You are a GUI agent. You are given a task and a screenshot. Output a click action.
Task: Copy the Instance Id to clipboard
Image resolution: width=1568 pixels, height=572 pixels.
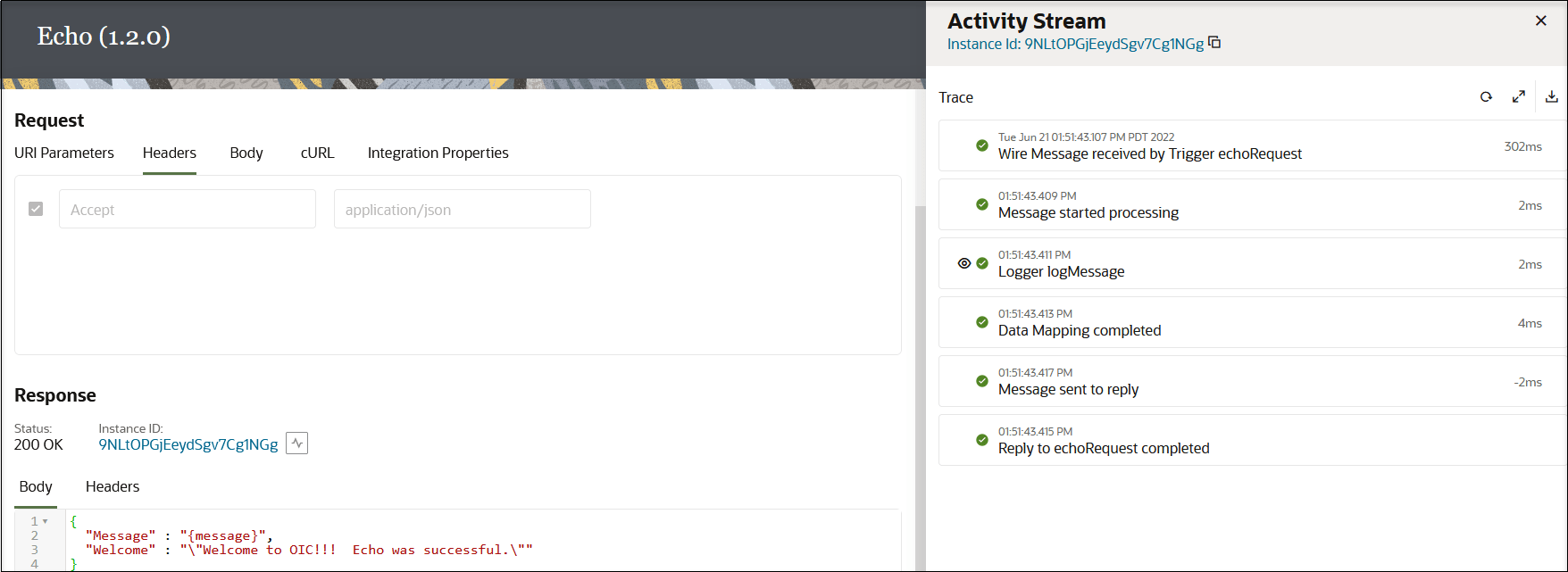click(1214, 43)
